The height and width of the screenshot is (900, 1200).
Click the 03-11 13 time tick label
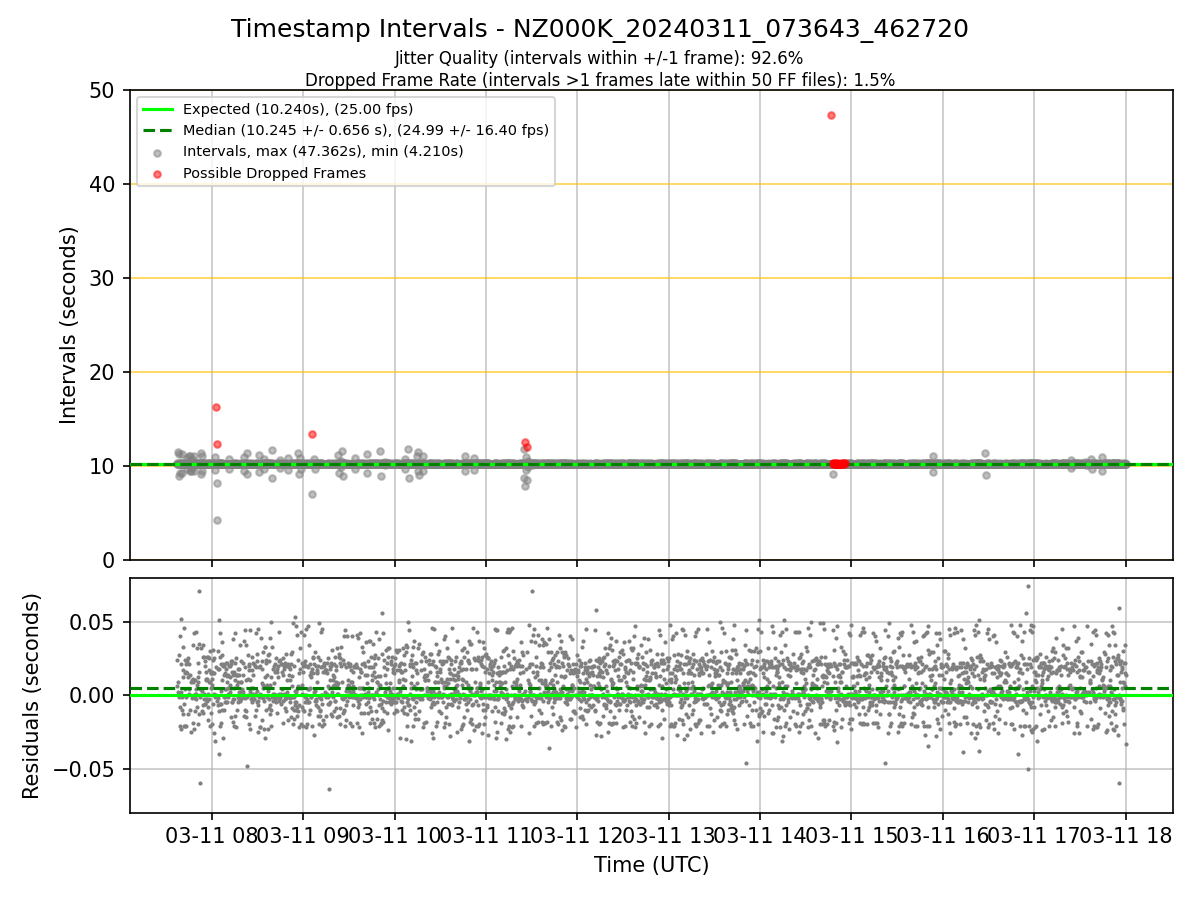(668, 836)
